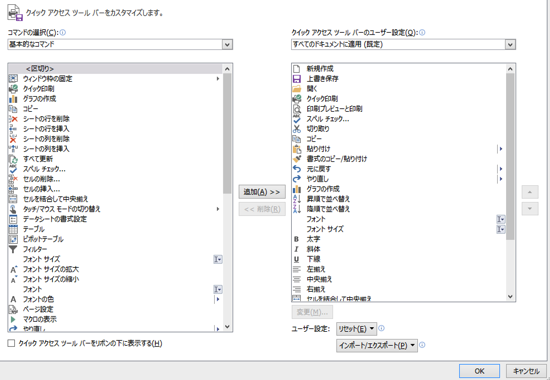Select the 下線 underline icon in the right list
The image size is (550, 380).
click(x=297, y=259)
